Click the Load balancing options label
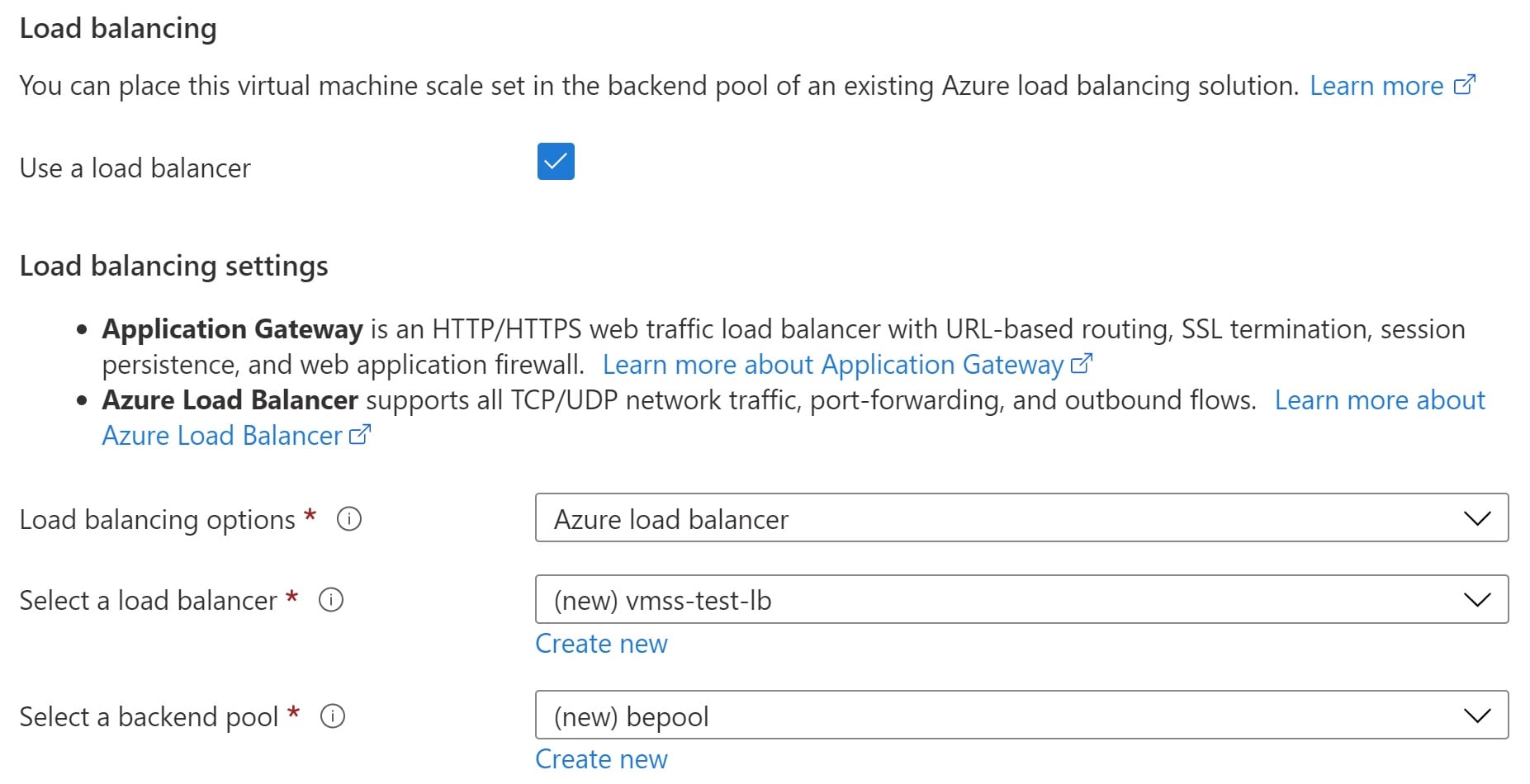The image size is (1530, 784). point(157,520)
